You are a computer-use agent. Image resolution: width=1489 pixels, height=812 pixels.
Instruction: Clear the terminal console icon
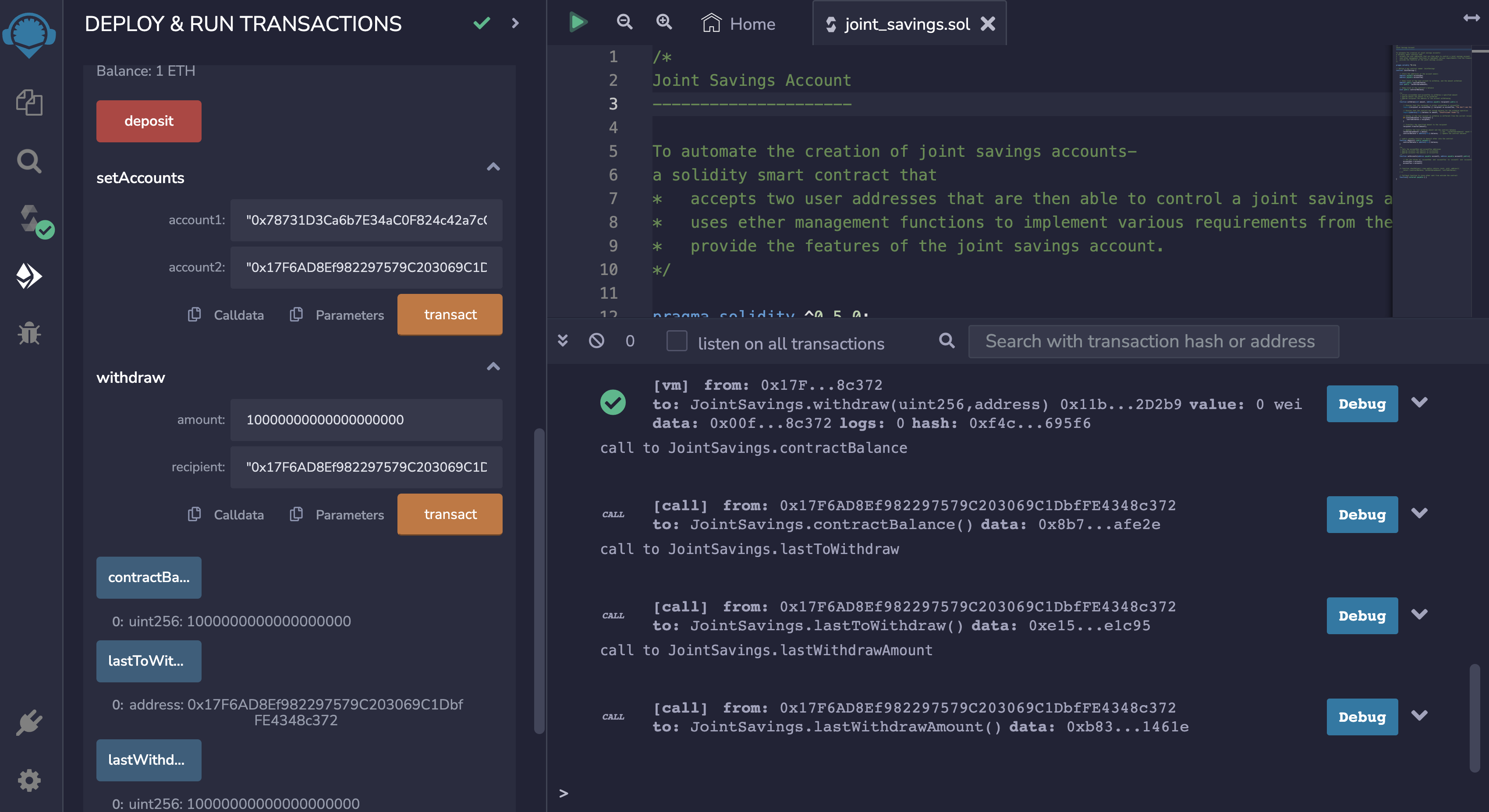[x=596, y=341]
